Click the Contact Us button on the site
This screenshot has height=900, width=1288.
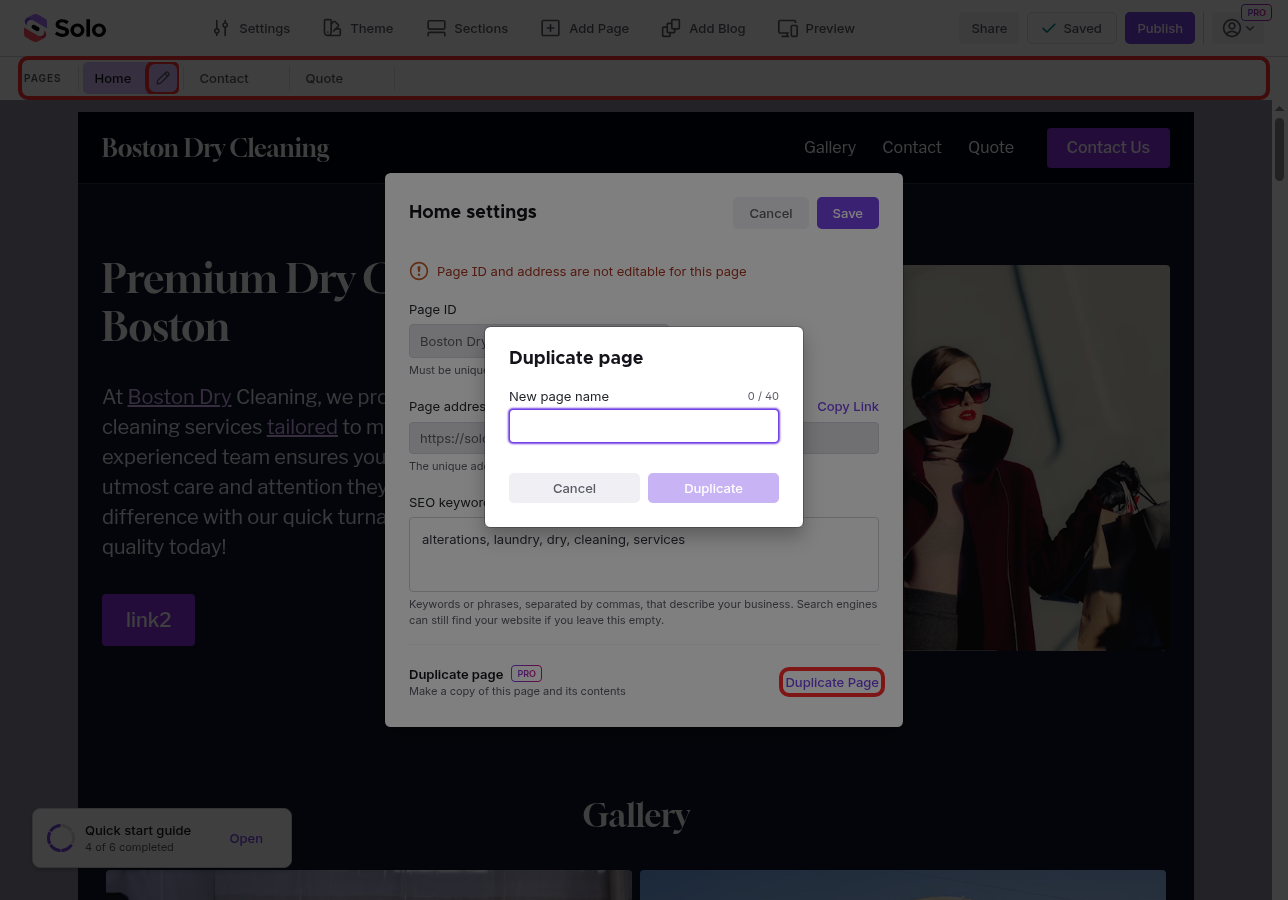[x=1108, y=147]
